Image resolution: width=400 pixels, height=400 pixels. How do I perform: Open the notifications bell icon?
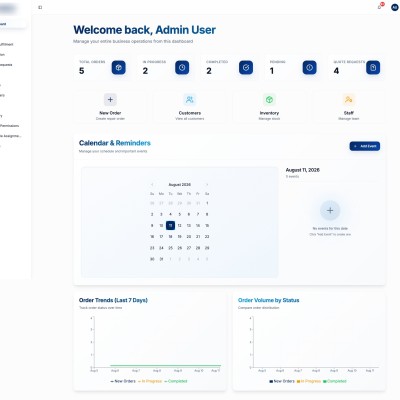pos(380,7)
